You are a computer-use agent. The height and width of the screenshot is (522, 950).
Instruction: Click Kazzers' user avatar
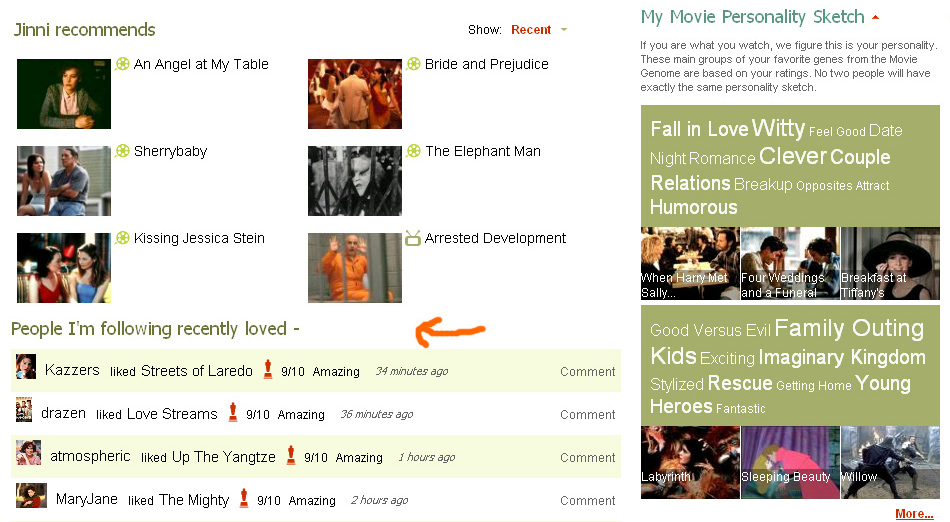[26, 367]
